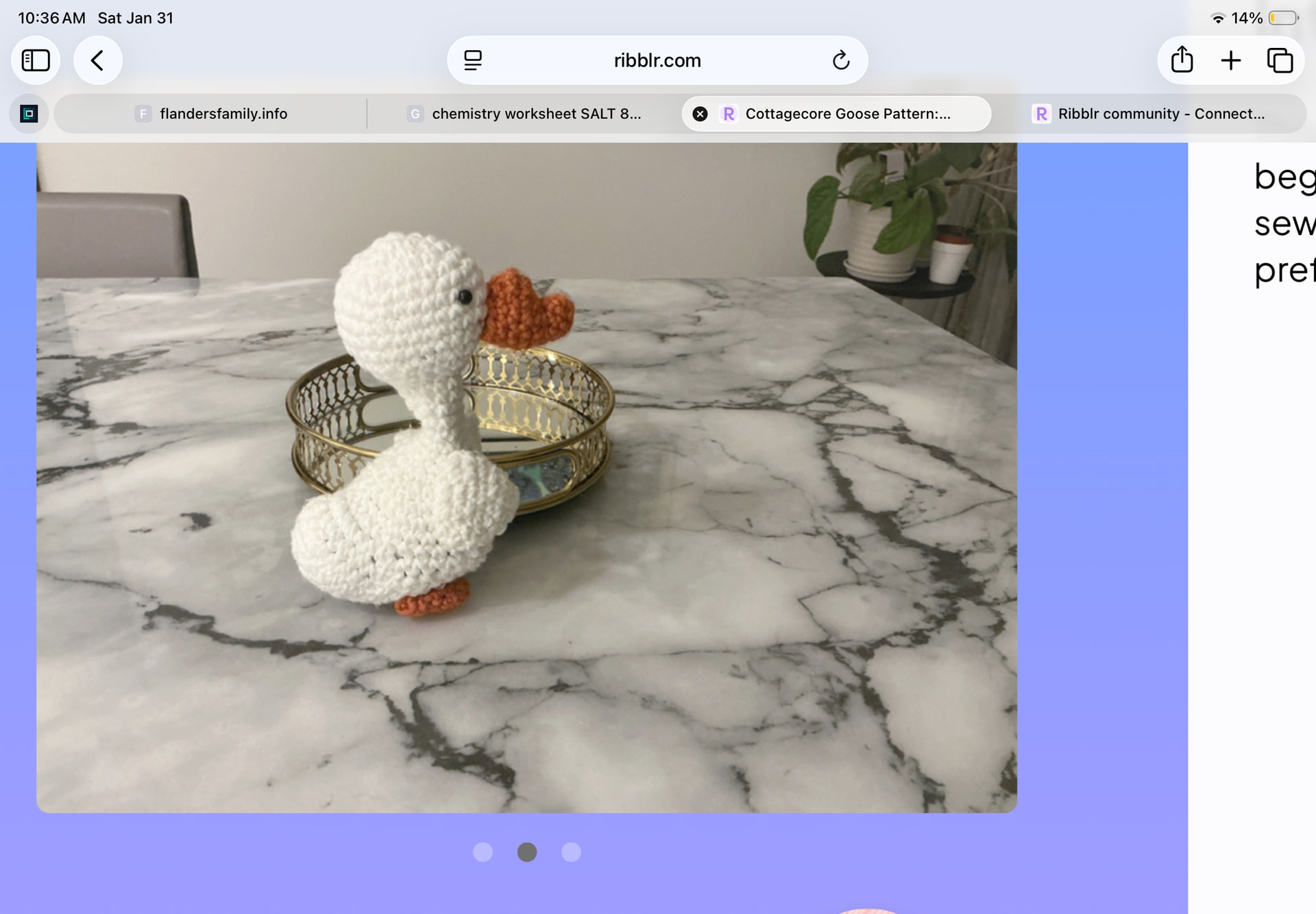Open the Safari sidebar panel
This screenshot has height=914, width=1316.
click(36, 60)
